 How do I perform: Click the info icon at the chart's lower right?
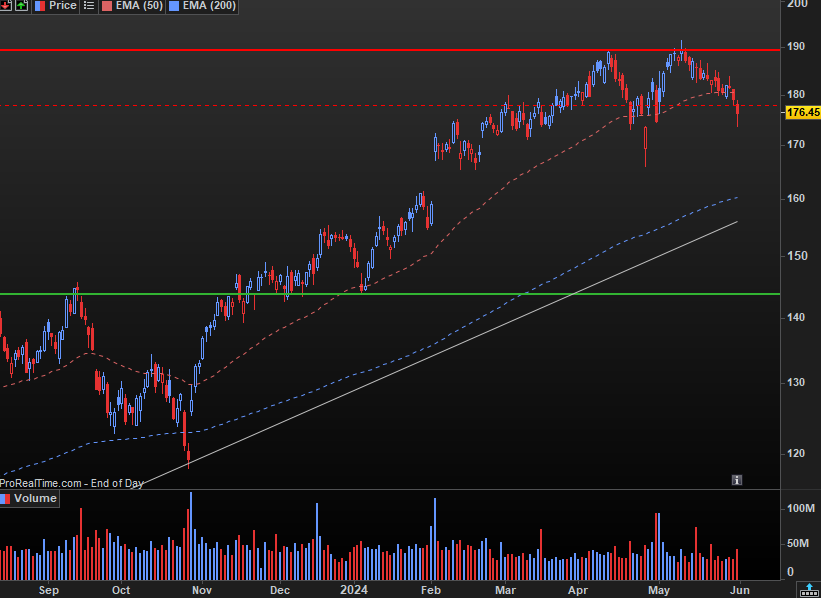tap(737, 480)
